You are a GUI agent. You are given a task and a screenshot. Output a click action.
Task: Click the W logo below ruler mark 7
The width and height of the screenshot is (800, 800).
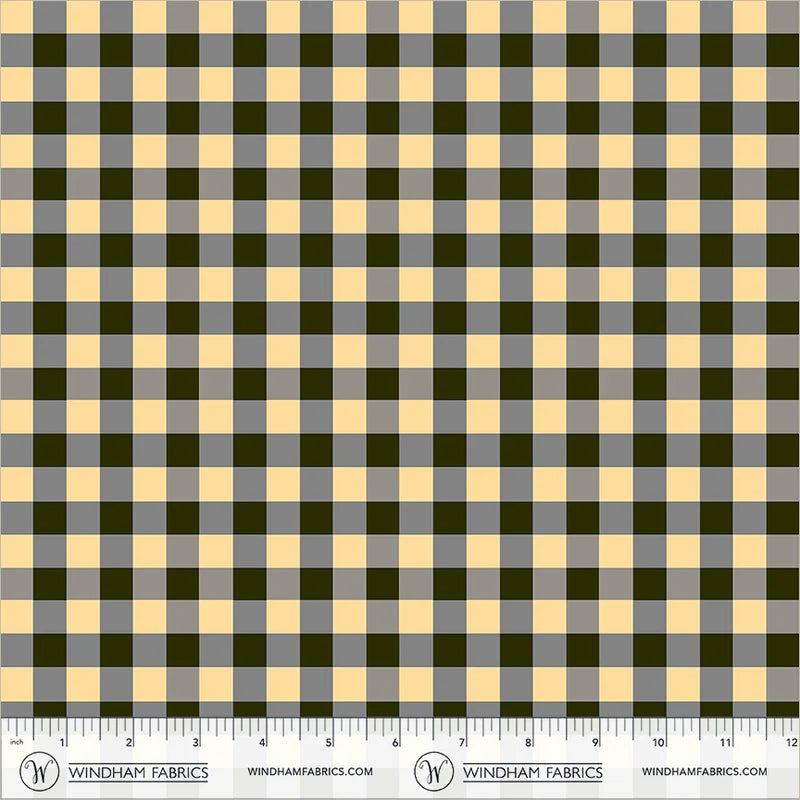coord(433,770)
